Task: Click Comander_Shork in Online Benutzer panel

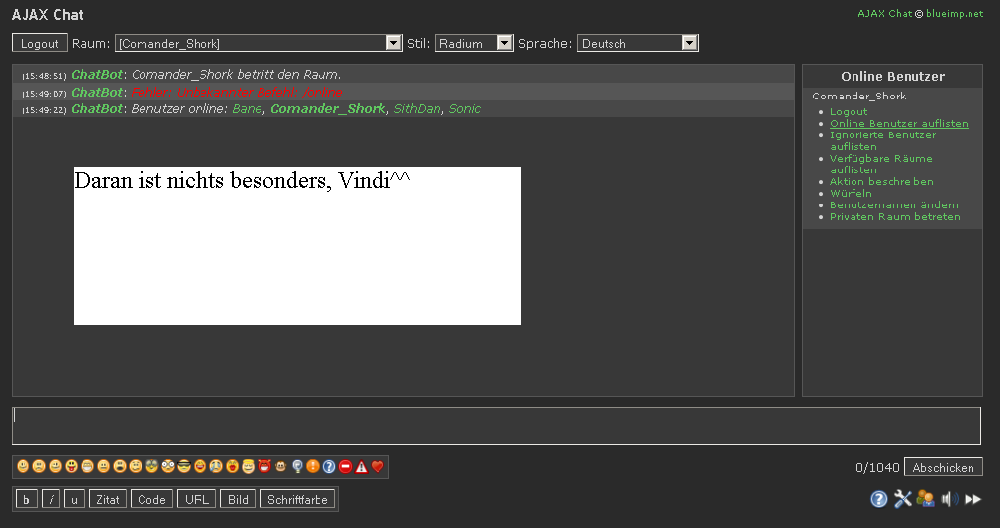Action: pos(859,96)
